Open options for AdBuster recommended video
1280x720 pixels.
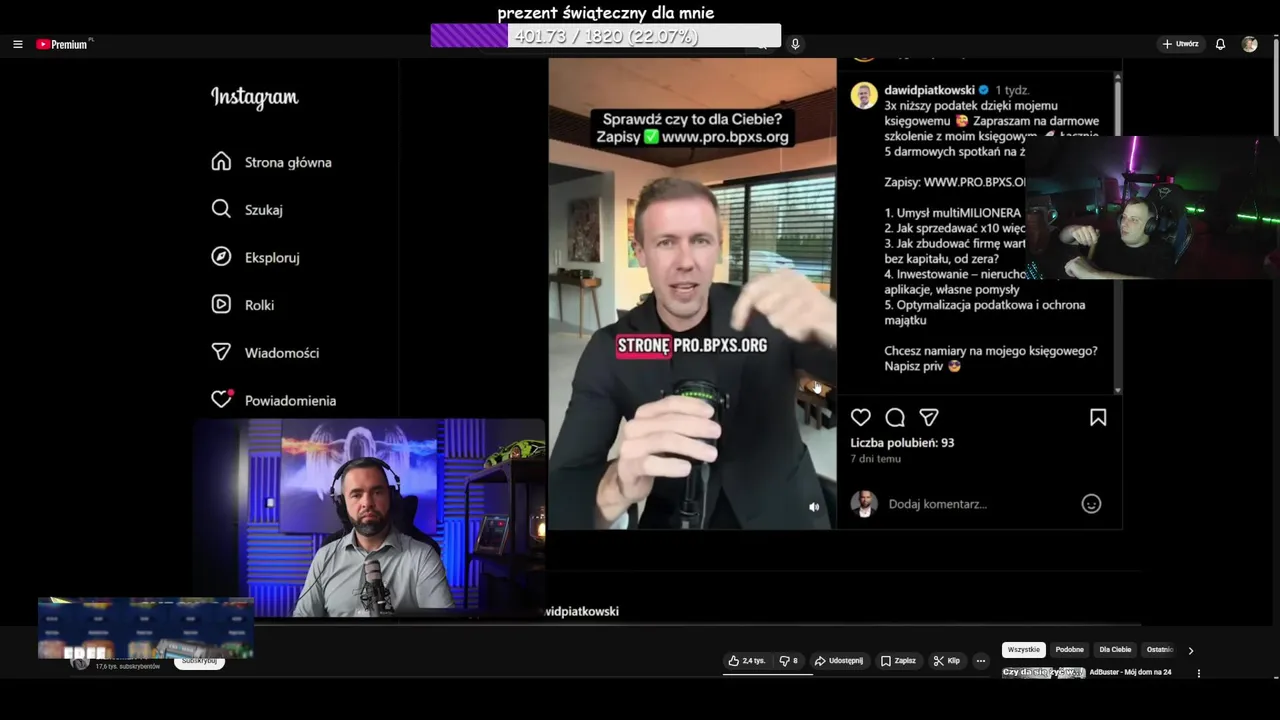point(1198,673)
